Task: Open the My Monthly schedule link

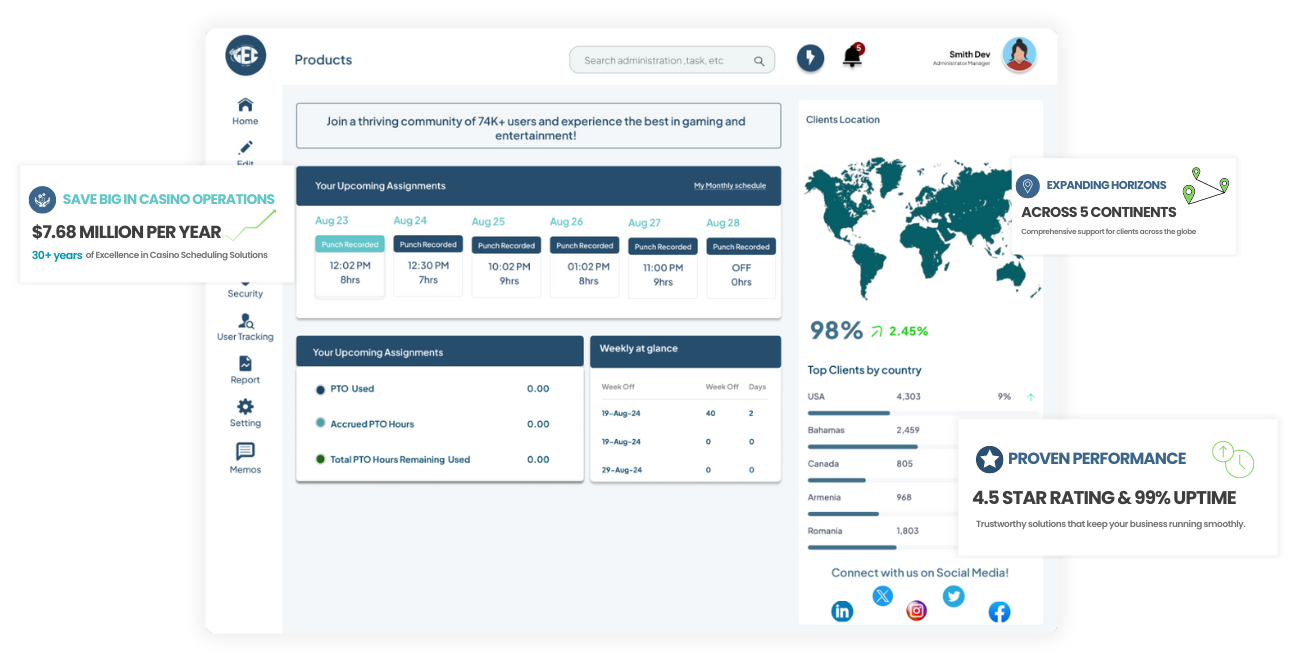Action: [x=730, y=186]
